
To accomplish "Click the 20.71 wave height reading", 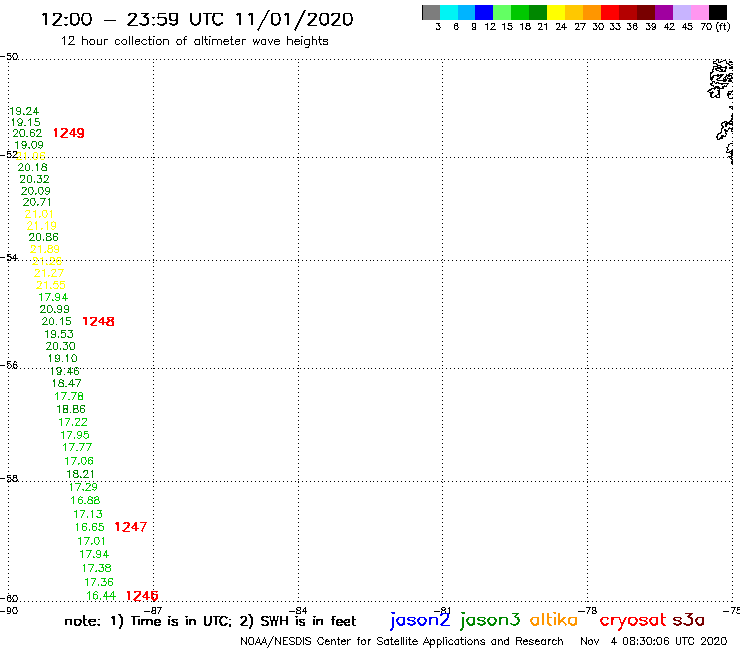I will [37, 203].
